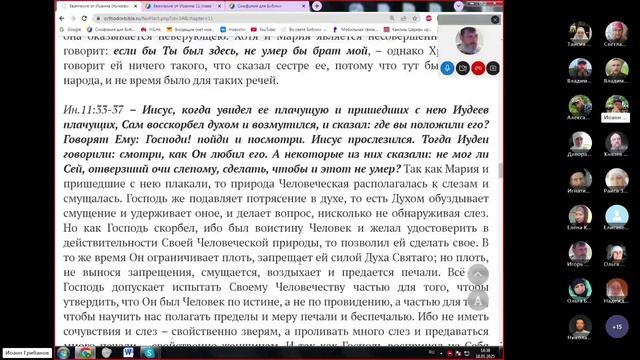Click the magnifier zoom icon in the address bar
The width and height of the screenshot is (640, 360).
pos(392,18)
